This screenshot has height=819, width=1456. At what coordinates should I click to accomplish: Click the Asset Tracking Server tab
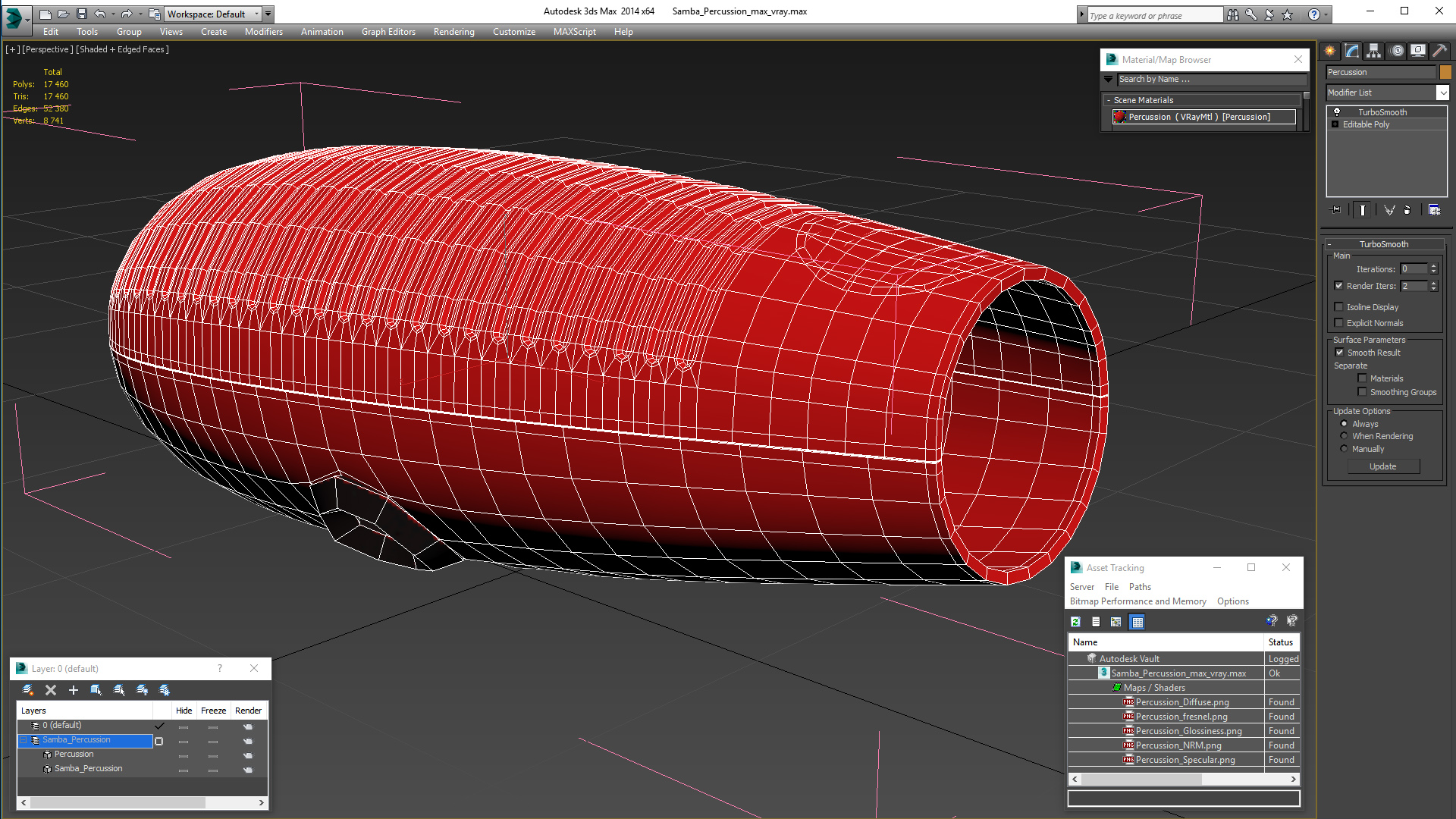1082,587
